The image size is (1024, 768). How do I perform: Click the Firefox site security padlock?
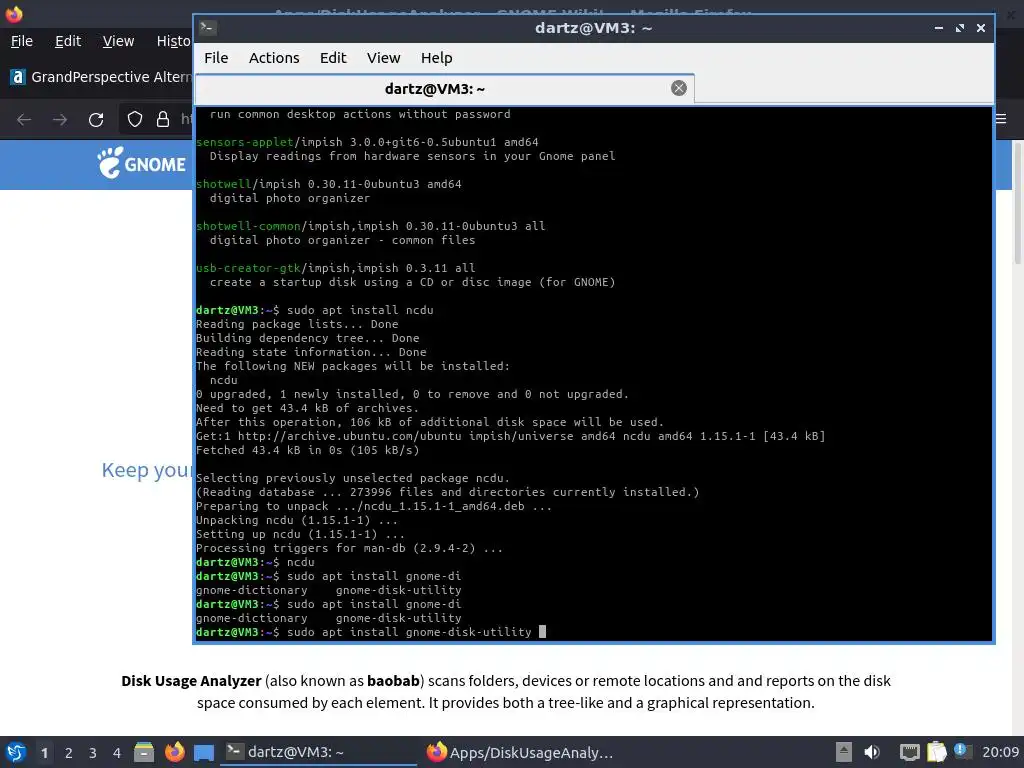click(x=163, y=119)
